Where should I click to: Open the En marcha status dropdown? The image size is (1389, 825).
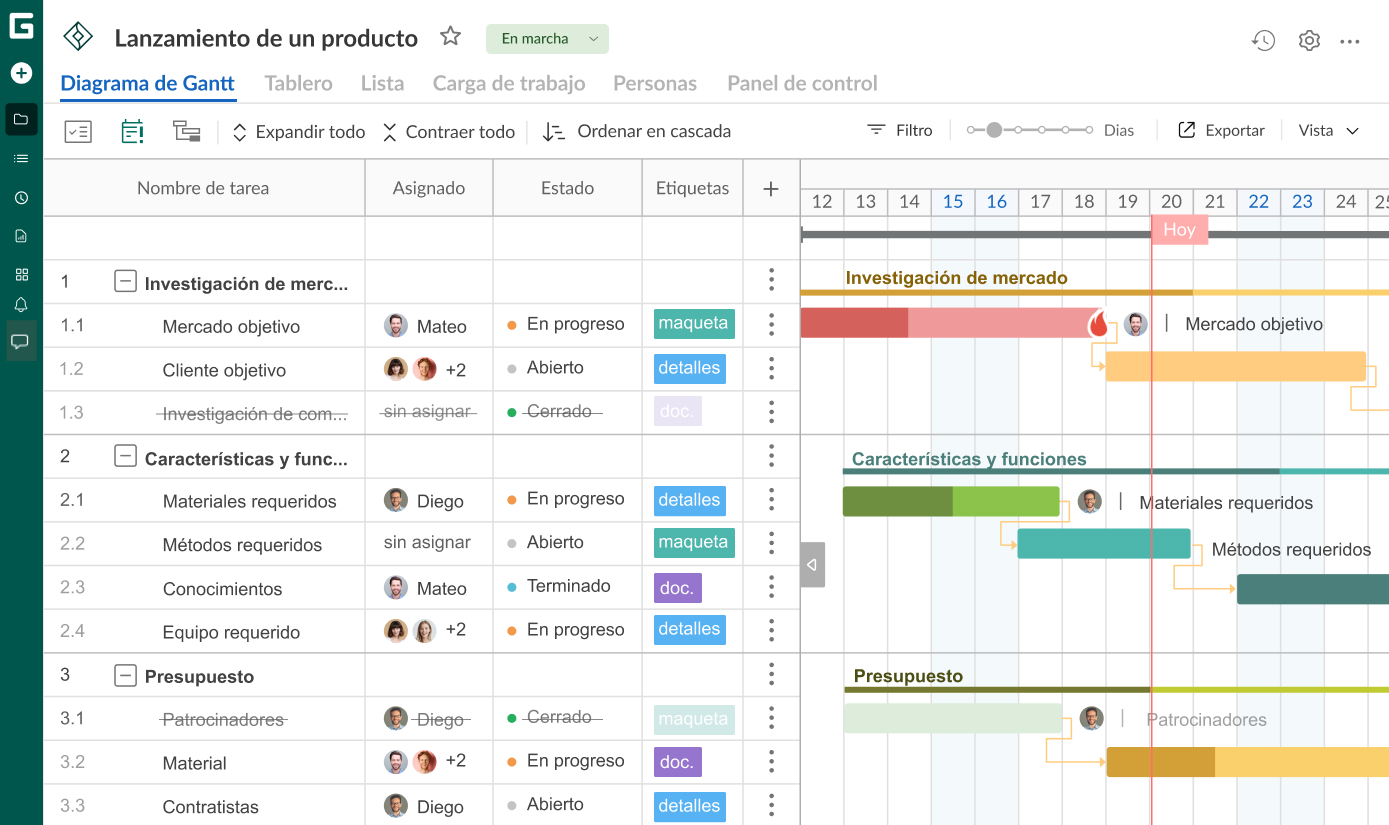[x=547, y=38]
